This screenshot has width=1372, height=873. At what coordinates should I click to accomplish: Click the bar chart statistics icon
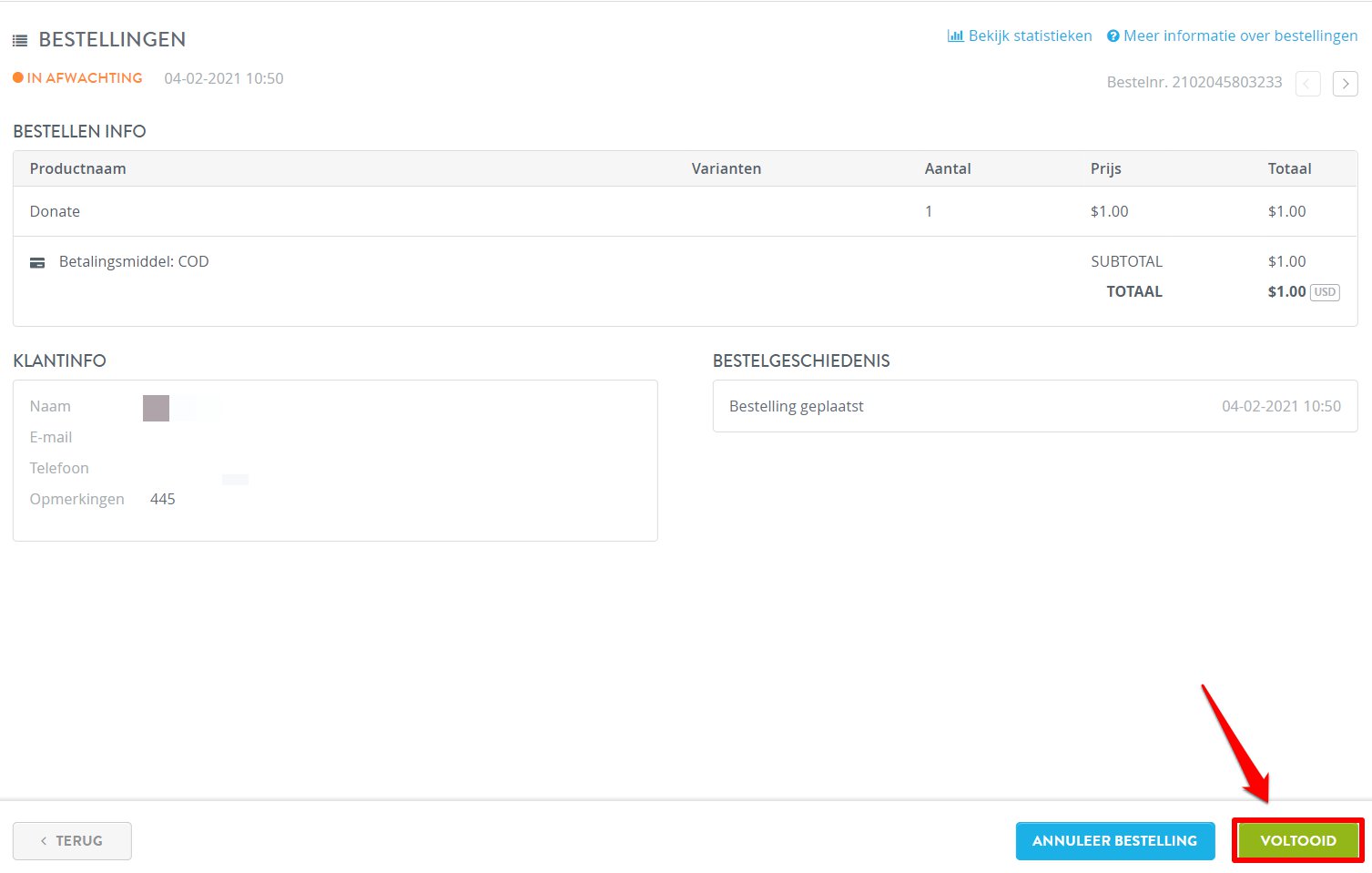(955, 36)
